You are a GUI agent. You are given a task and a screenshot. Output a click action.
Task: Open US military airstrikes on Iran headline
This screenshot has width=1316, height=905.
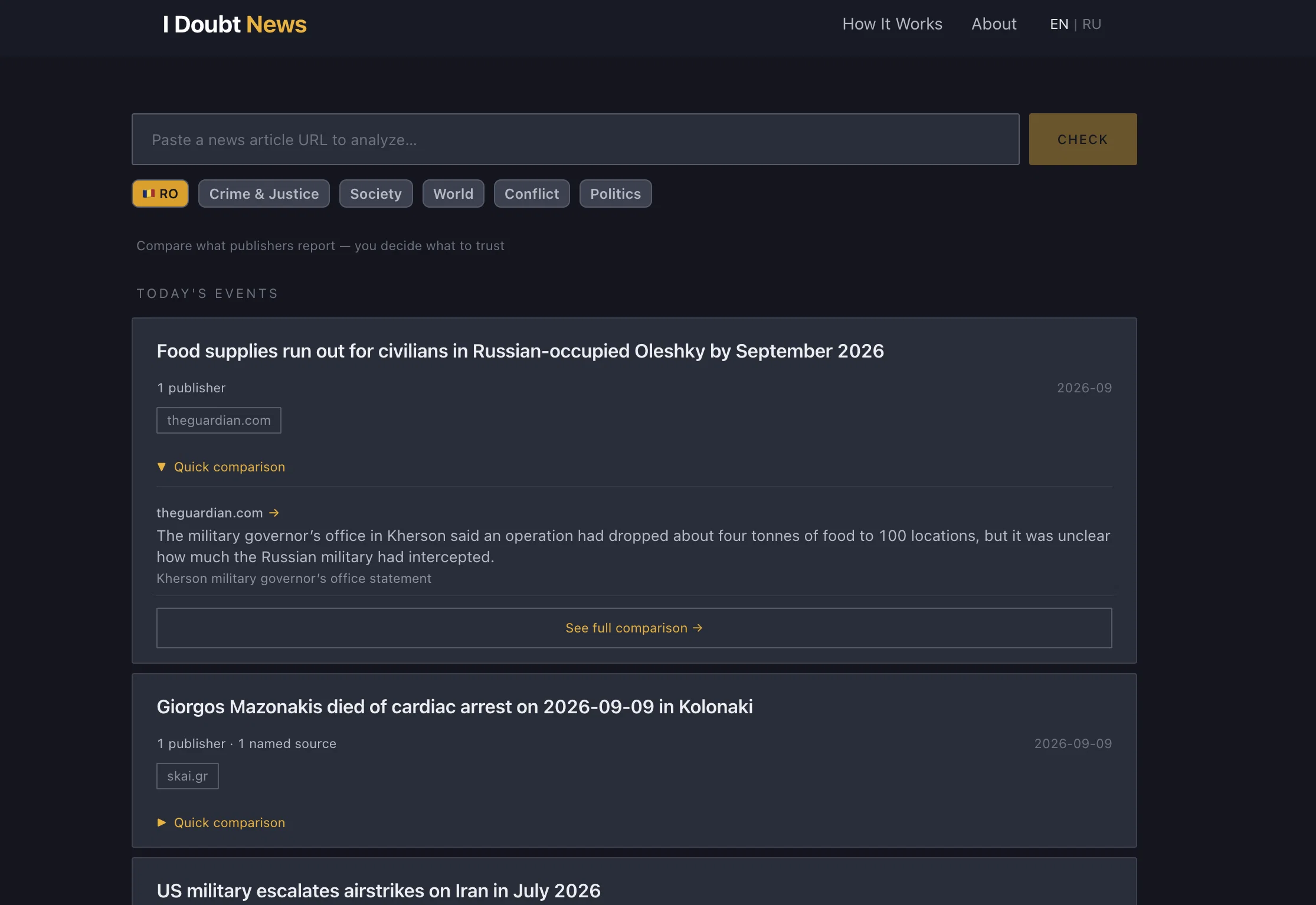pyautogui.click(x=378, y=891)
